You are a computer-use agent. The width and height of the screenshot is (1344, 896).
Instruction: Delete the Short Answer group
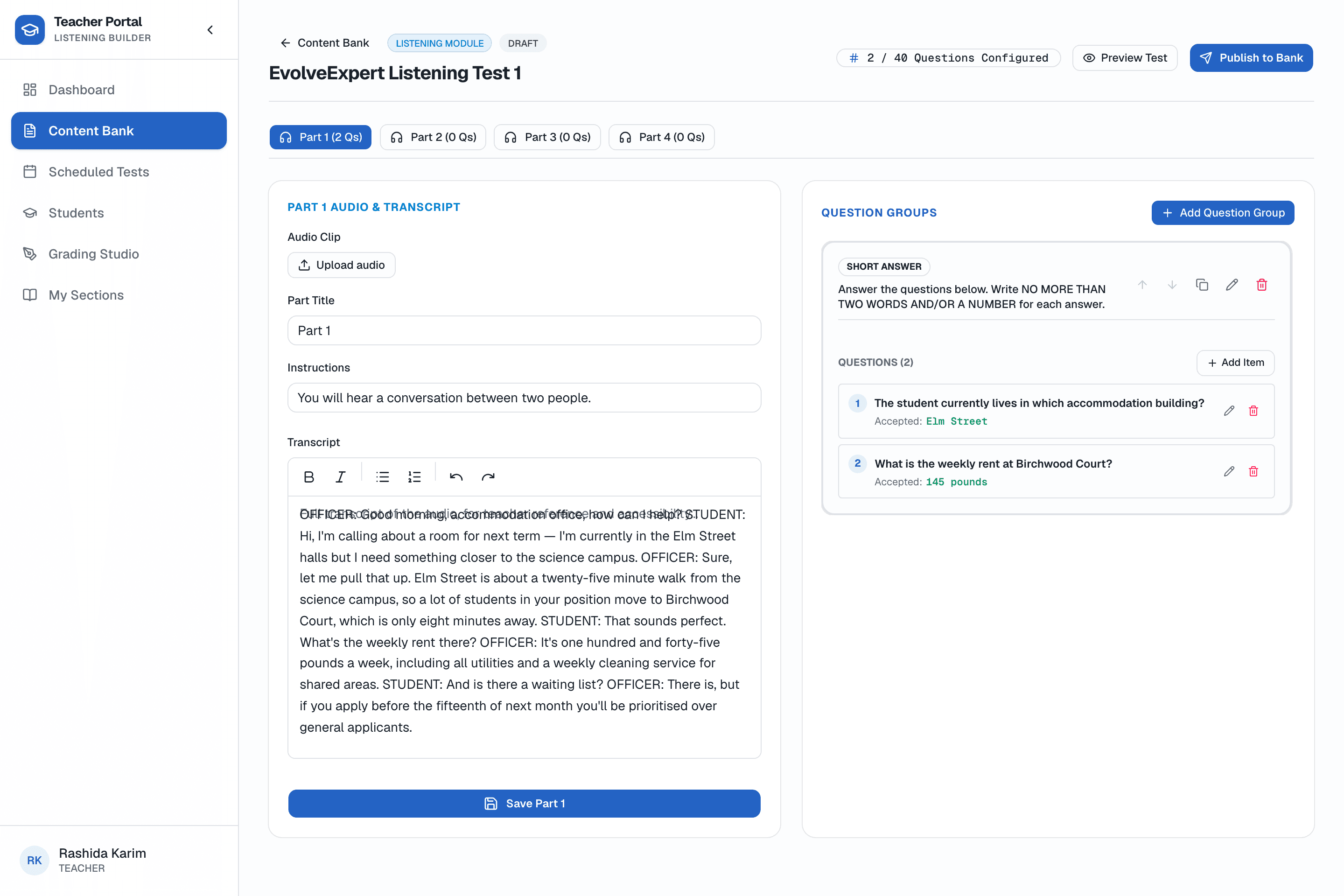pos(1262,285)
